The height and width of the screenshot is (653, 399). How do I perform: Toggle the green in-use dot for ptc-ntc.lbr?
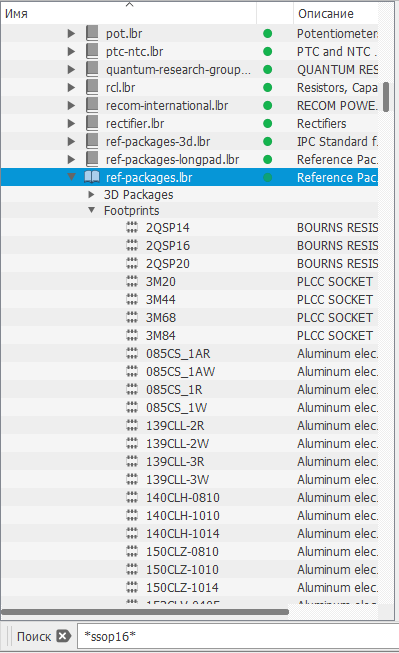coord(268,51)
